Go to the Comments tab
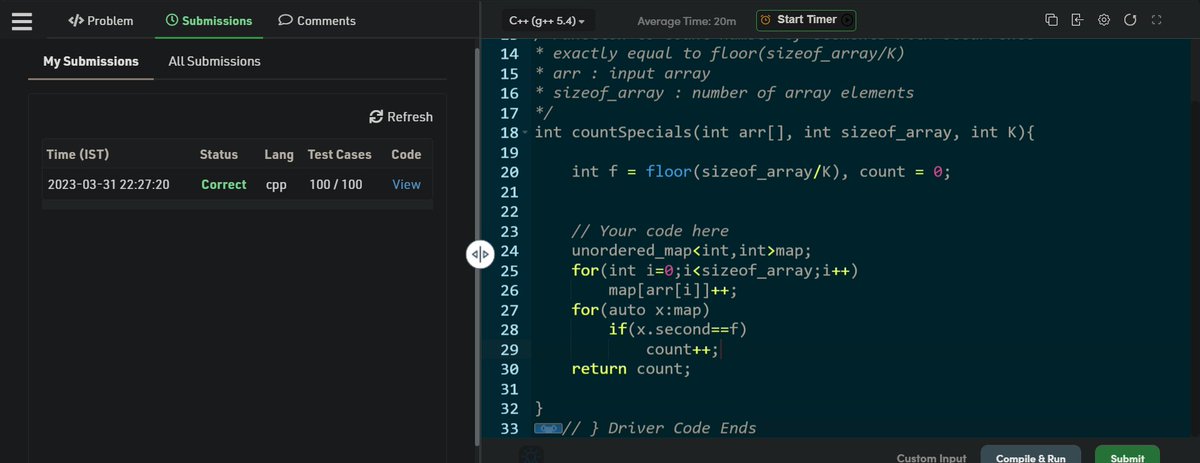 coord(317,20)
